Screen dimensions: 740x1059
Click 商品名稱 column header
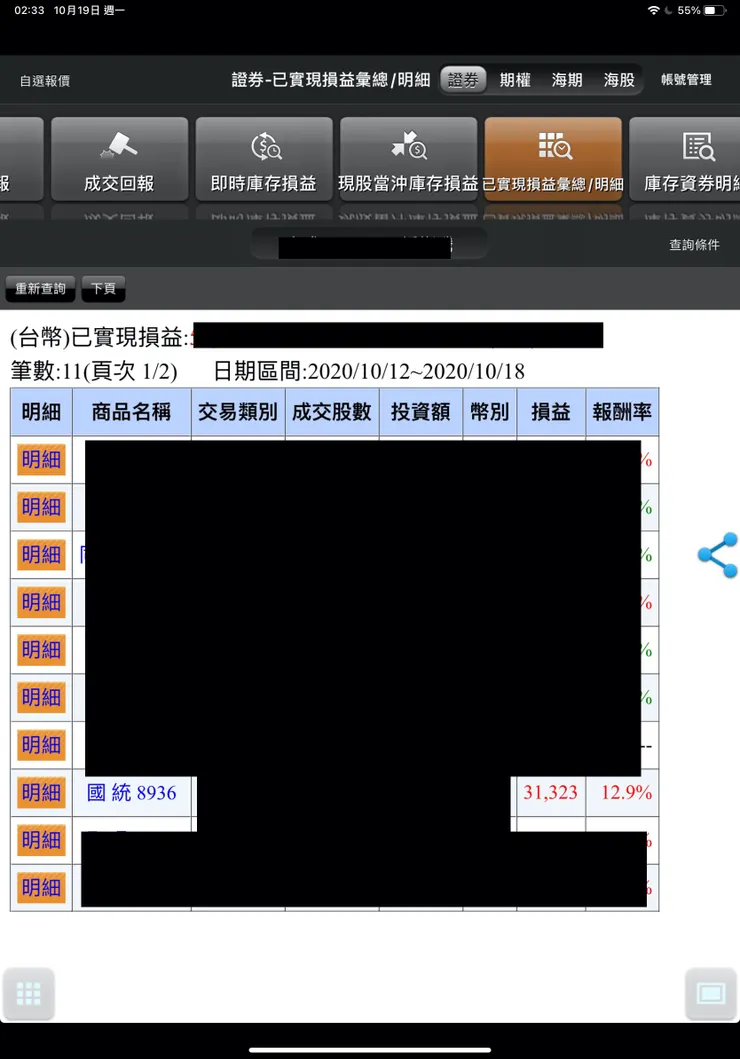click(x=132, y=411)
